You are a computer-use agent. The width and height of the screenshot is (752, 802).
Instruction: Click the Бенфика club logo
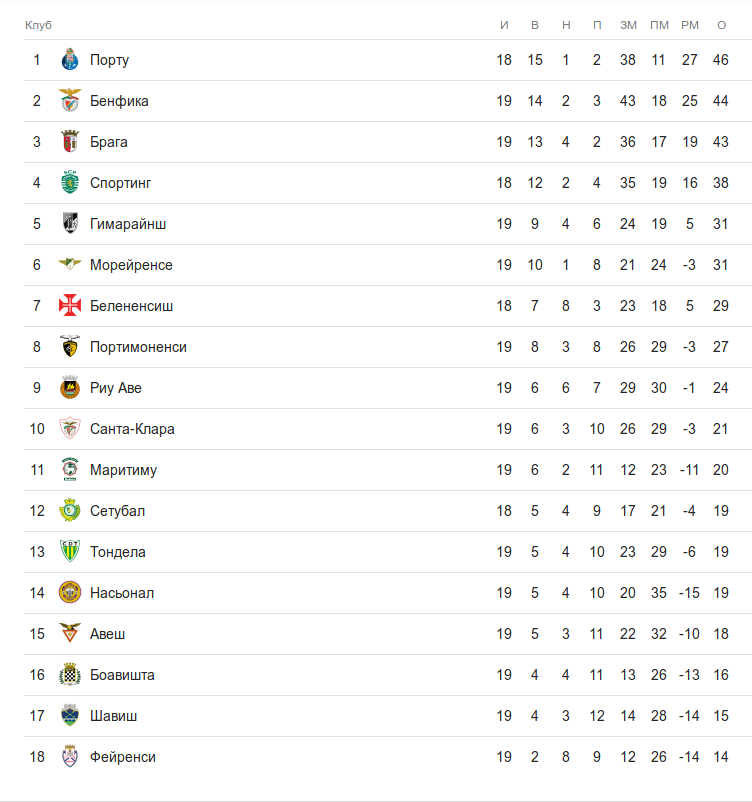click(x=69, y=101)
